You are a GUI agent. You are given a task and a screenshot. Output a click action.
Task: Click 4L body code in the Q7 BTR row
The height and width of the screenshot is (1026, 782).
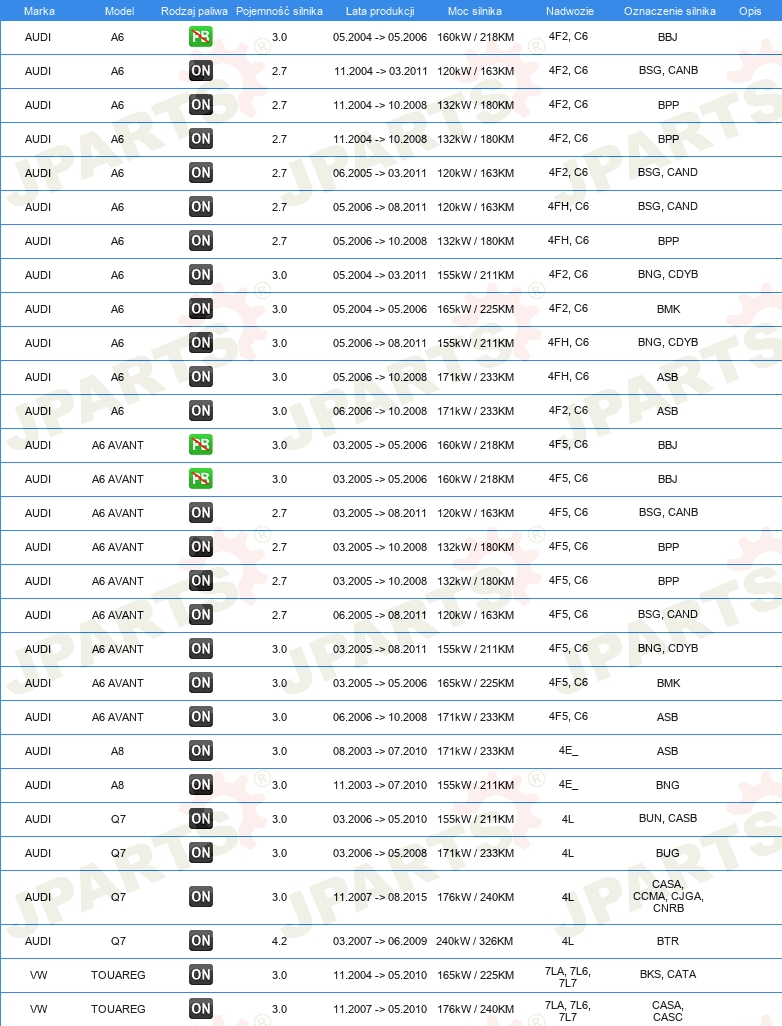pyautogui.click(x=568, y=941)
